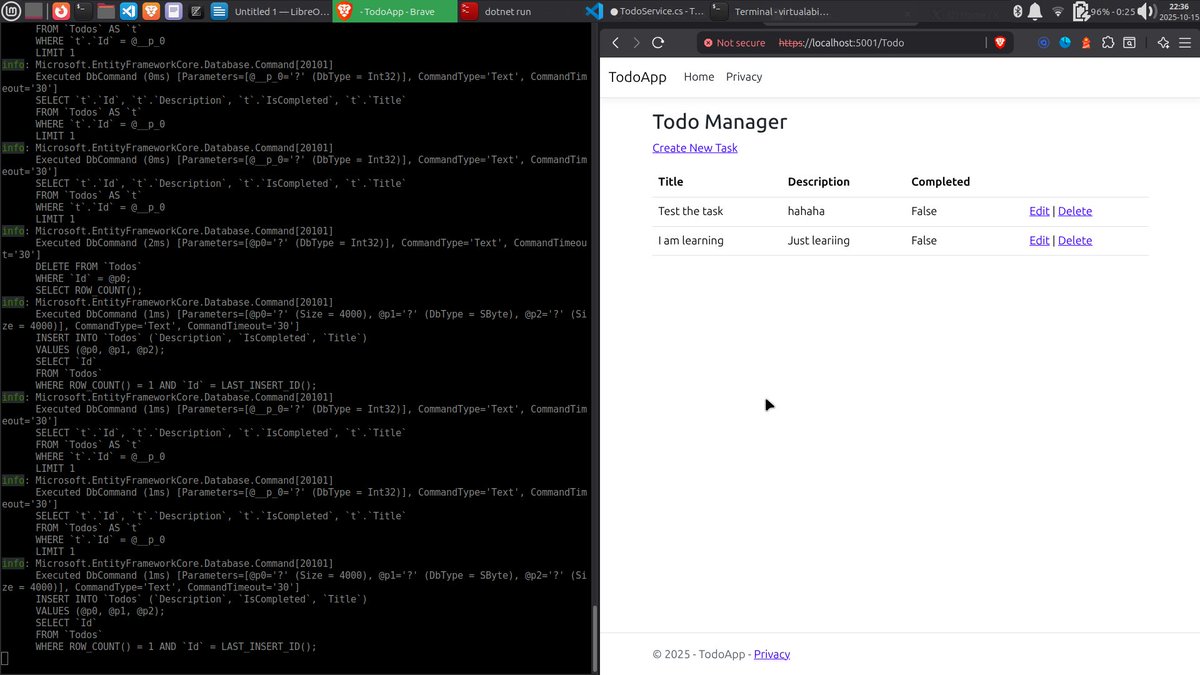This screenshot has width=1200, height=675.
Task: Open clock showing 22:36
Action: pyautogui.click(x=1177, y=12)
